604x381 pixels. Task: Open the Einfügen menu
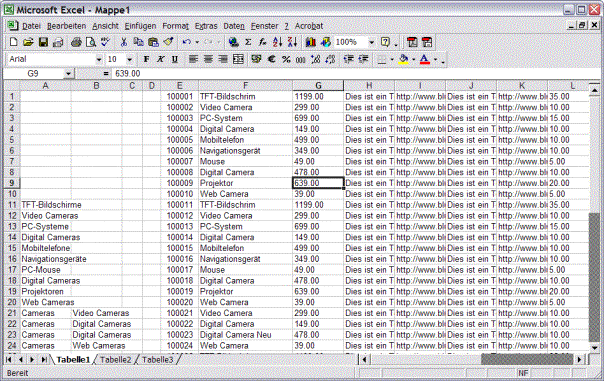(140, 26)
